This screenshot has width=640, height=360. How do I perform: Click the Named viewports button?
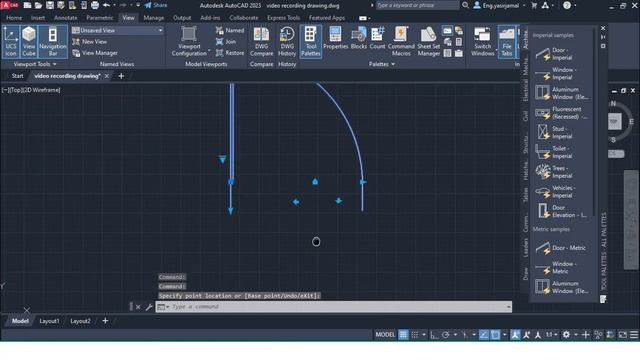coord(230,30)
